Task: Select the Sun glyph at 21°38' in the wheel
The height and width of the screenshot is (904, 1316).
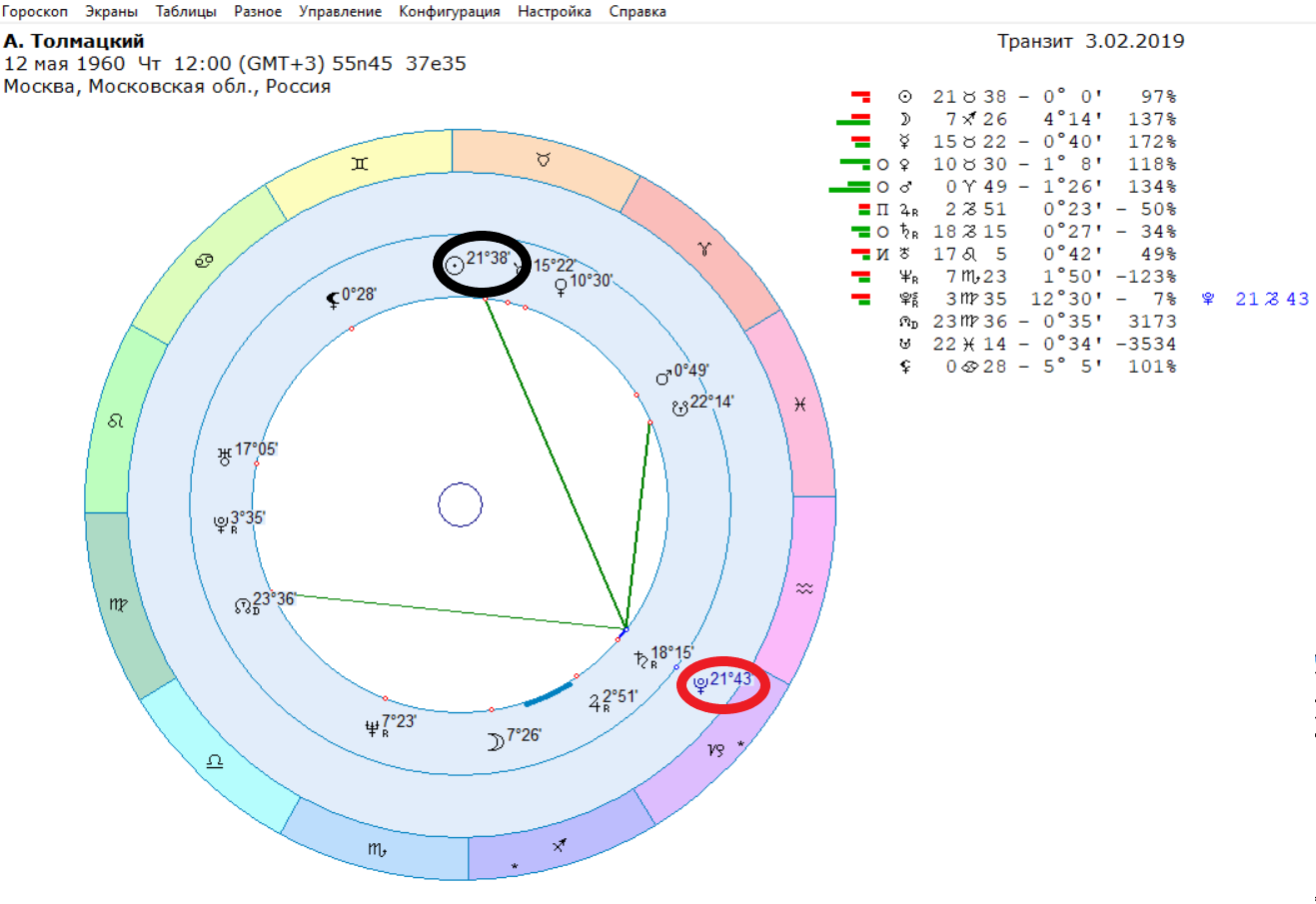Action: (x=455, y=265)
